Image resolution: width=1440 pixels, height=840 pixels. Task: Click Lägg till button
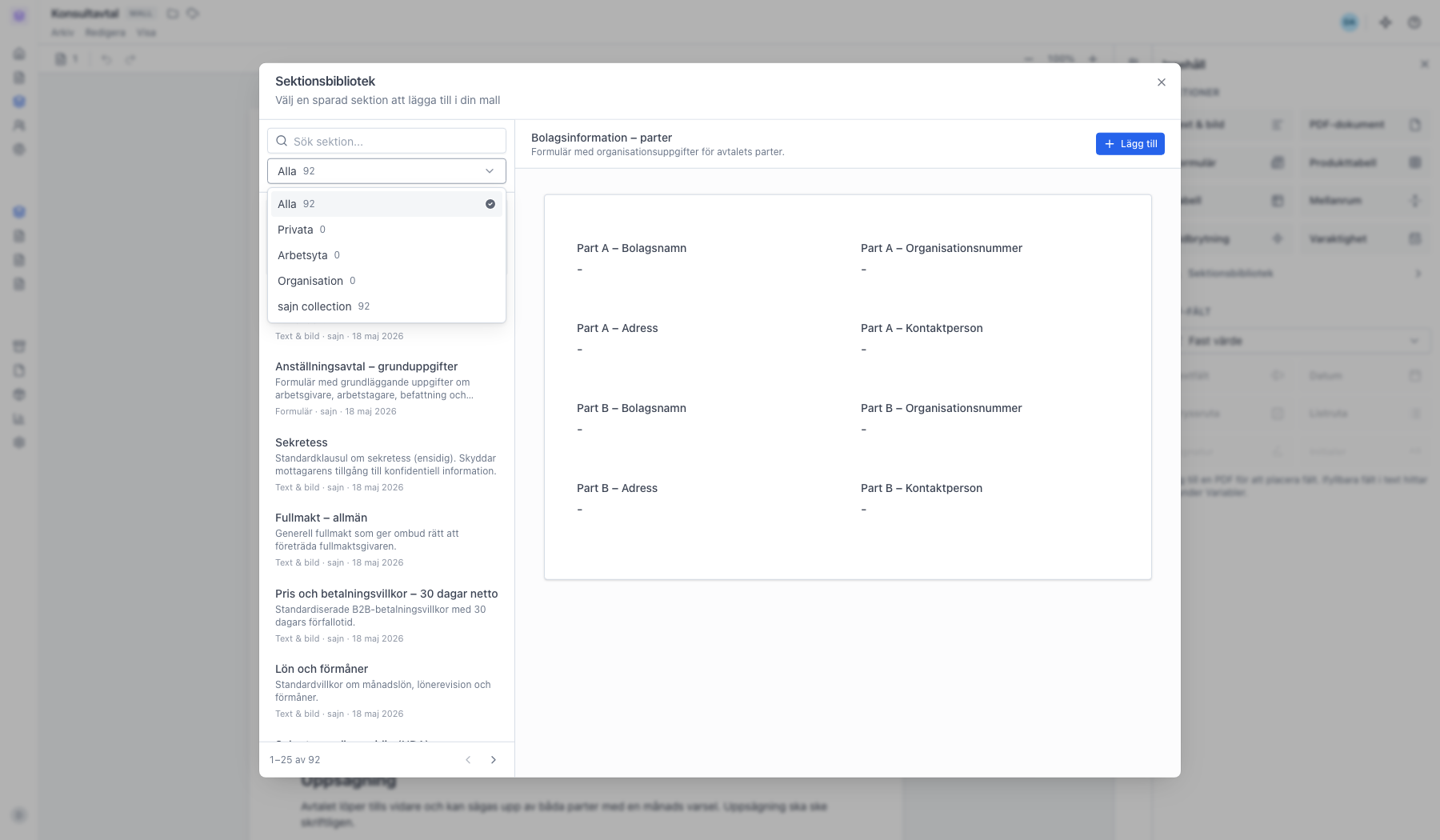point(1130,144)
